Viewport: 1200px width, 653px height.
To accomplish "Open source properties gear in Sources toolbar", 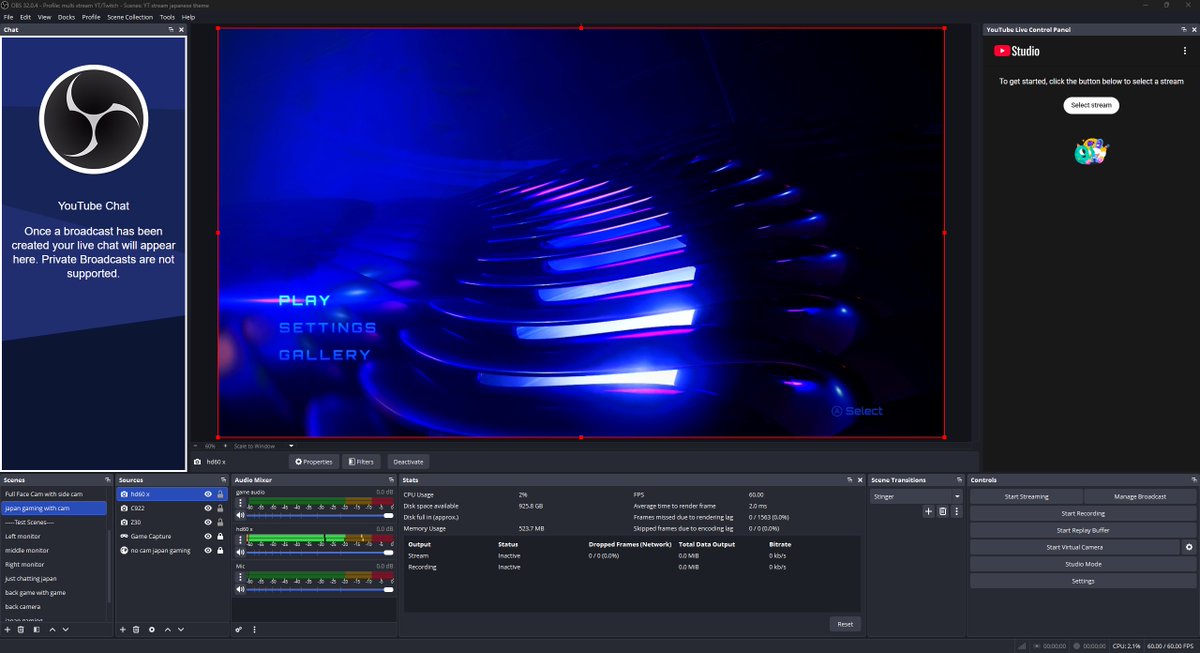I will [x=151, y=629].
